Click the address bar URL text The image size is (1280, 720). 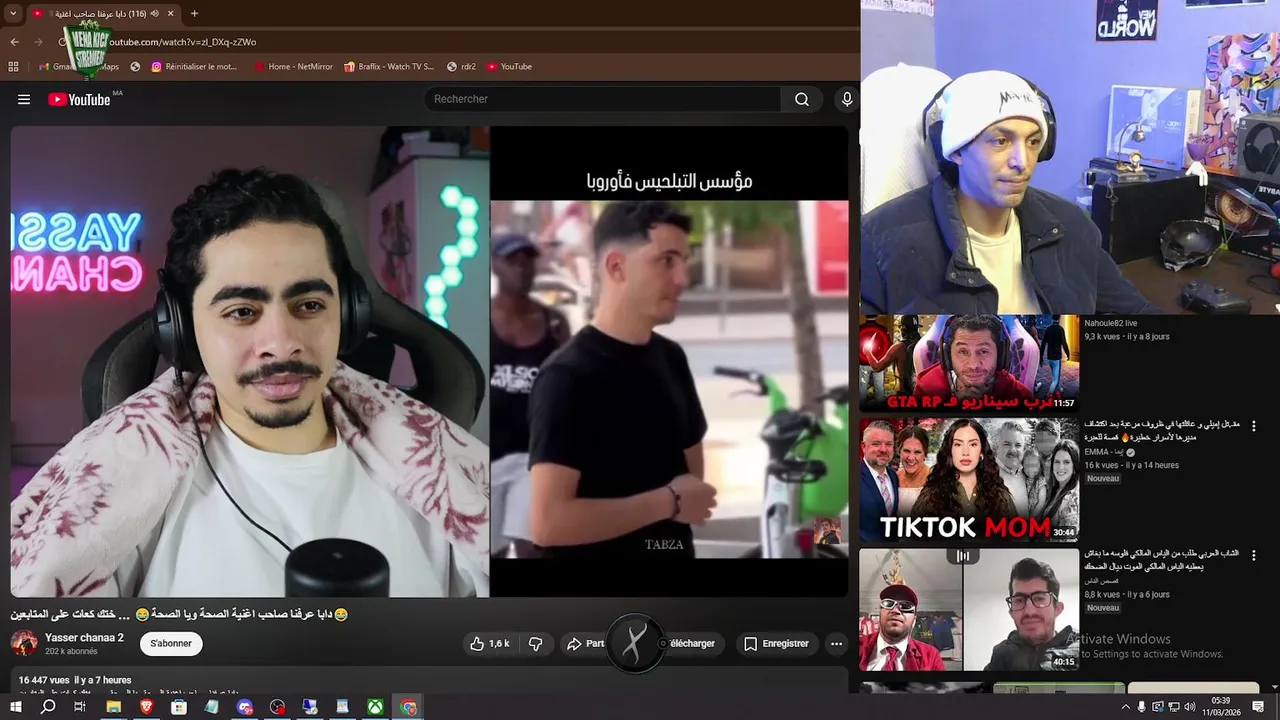coord(182,42)
